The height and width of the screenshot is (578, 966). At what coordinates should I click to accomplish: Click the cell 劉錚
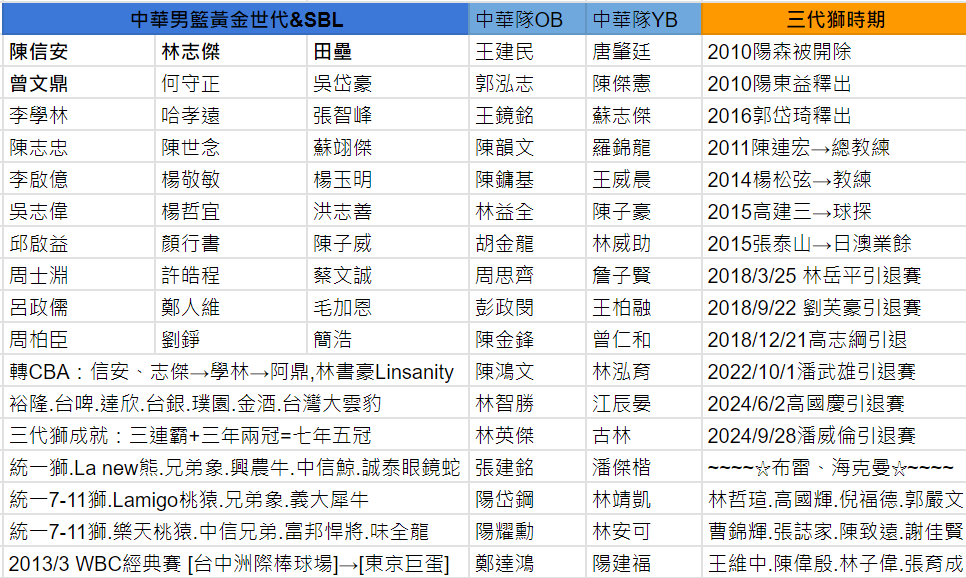(x=231, y=340)
